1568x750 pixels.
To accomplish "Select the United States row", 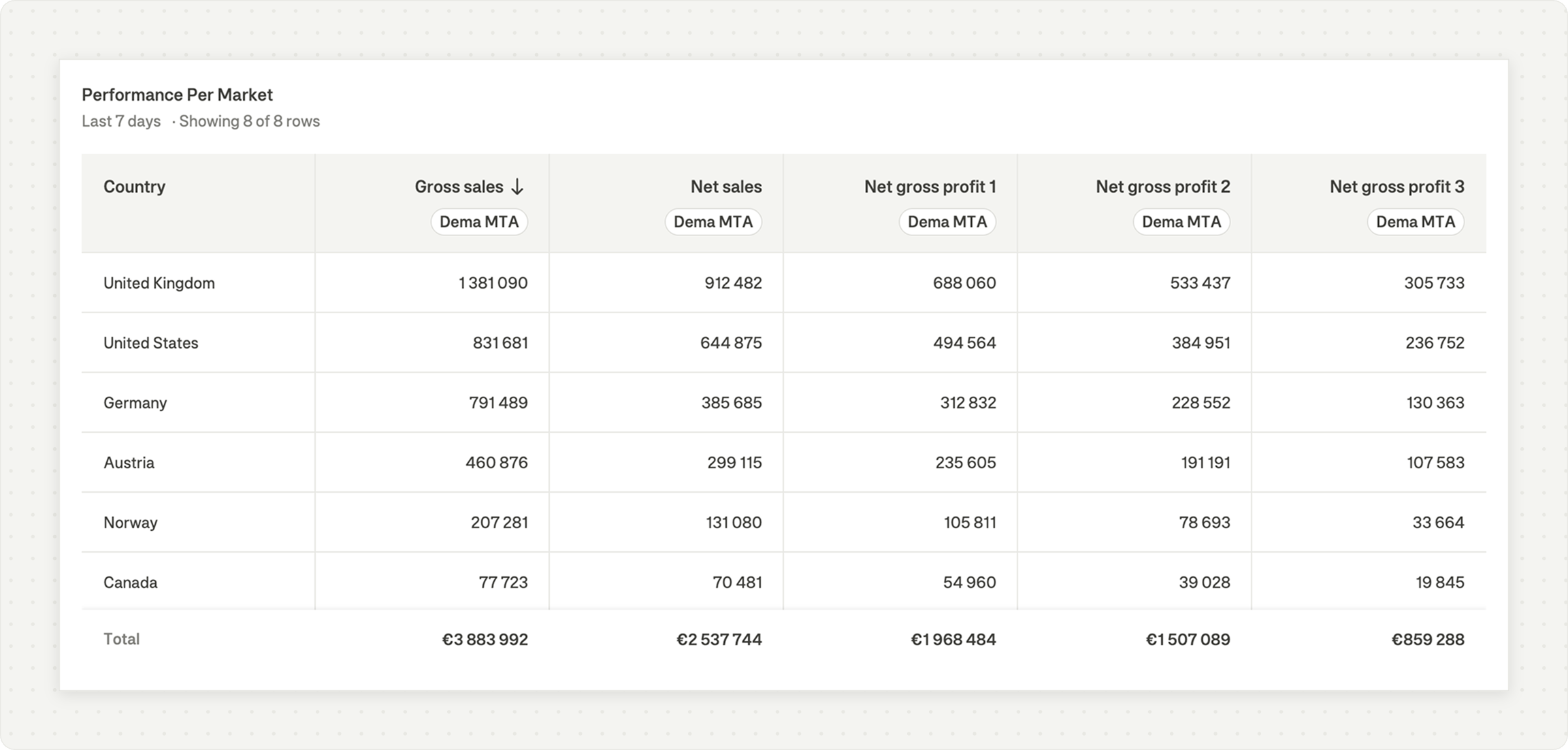I will (151, 343).
